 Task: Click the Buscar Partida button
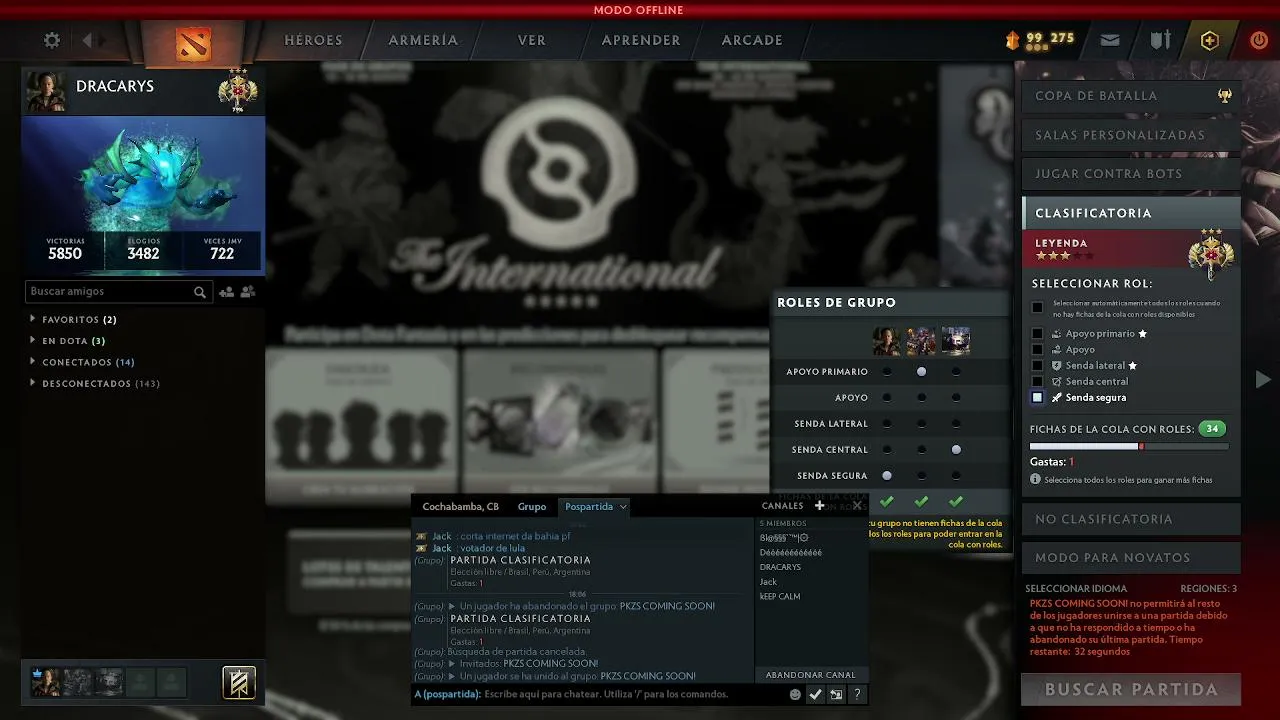[x=1131, y=690]
